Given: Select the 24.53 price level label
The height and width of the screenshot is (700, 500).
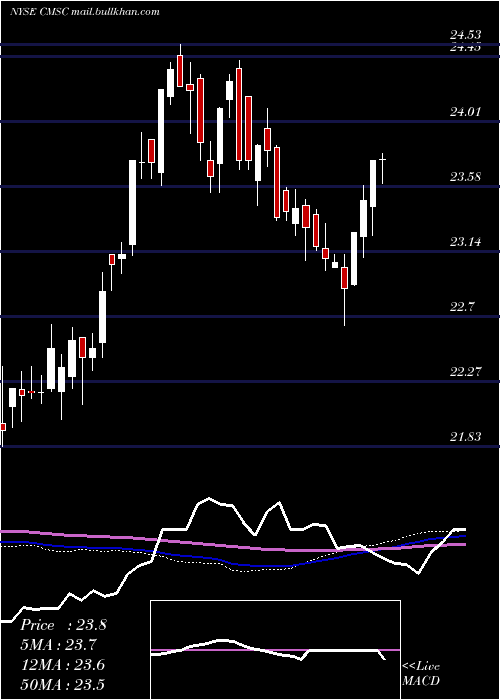Looking at the screenshot, I should coord(466,34).
